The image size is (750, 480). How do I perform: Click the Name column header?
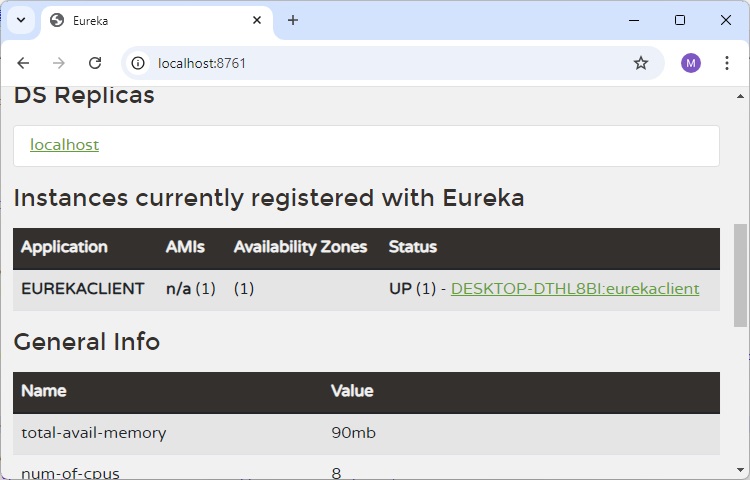(44, 391)
